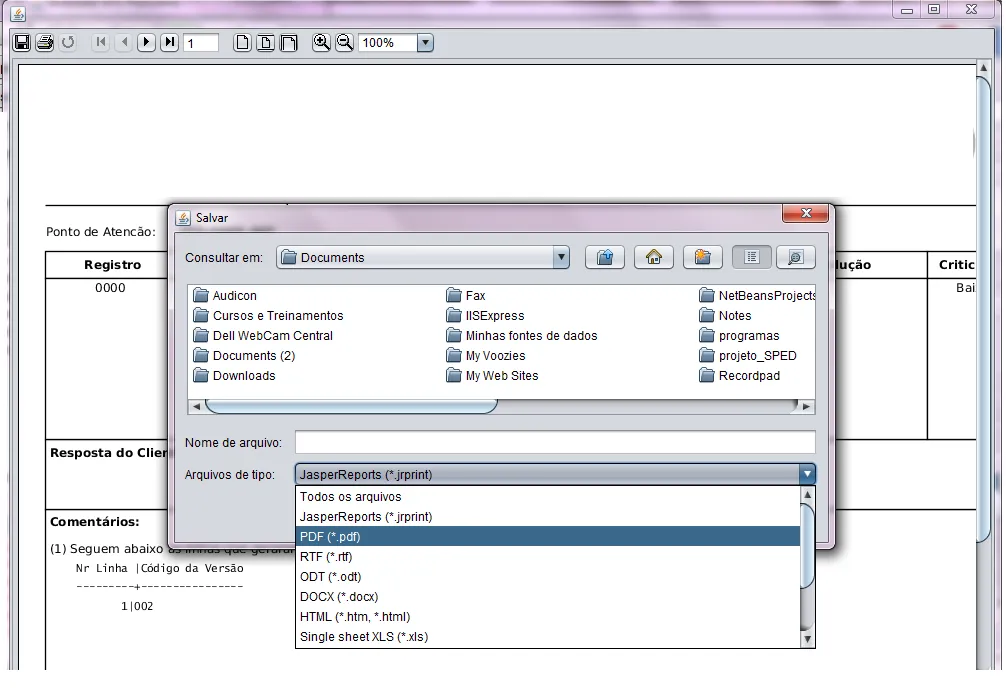The height and width of the screenshot is (688, 1006).
Task: Print the report via printer icon
Action: tap(45, 42)
